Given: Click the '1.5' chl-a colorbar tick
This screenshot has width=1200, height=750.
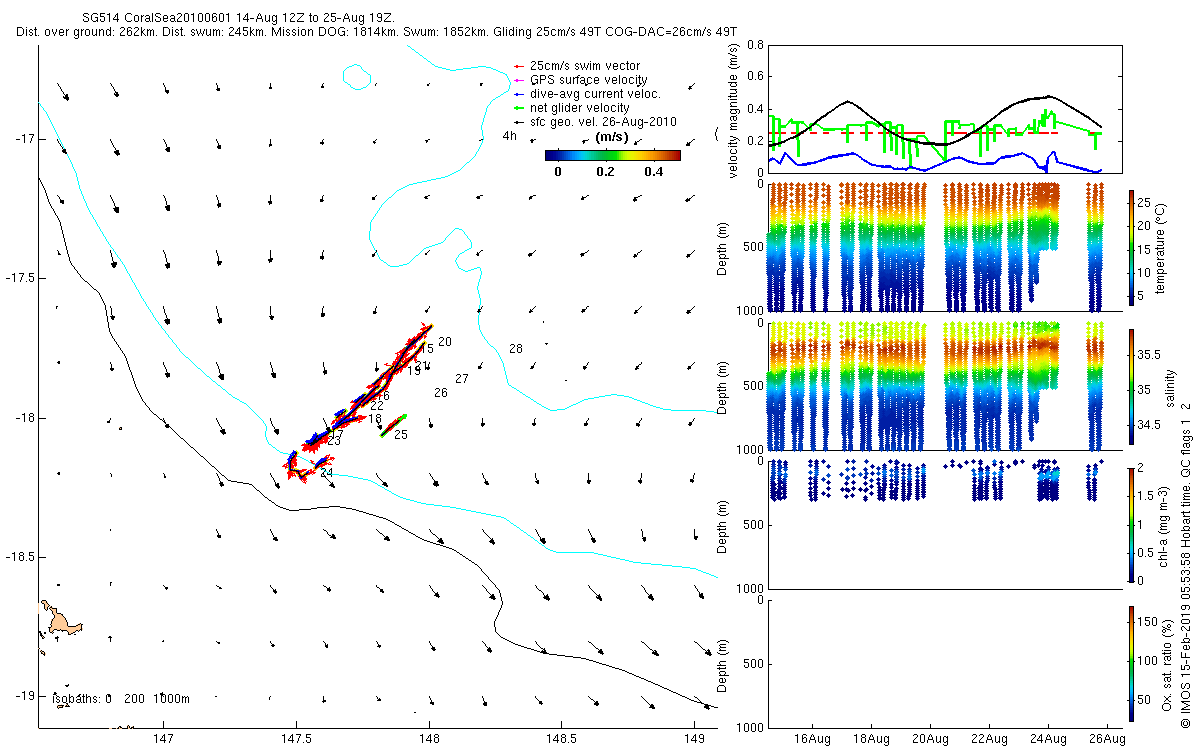Looking at the screenshot, I should point(1146,495).
